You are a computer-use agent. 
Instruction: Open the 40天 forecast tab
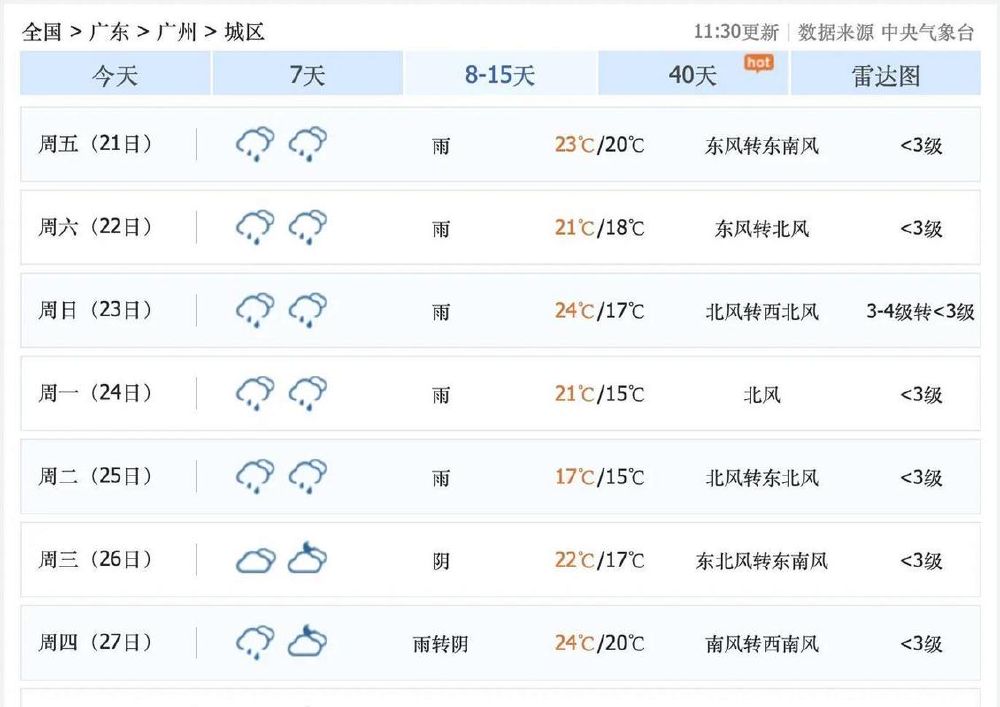pos(693,74)
